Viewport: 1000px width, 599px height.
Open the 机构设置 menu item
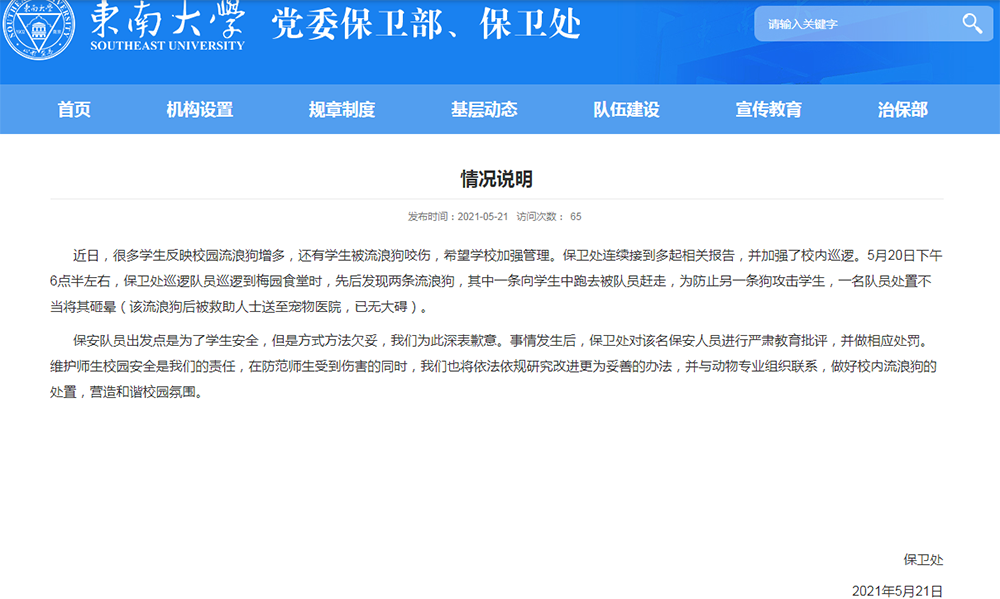[x=200, y=110]
